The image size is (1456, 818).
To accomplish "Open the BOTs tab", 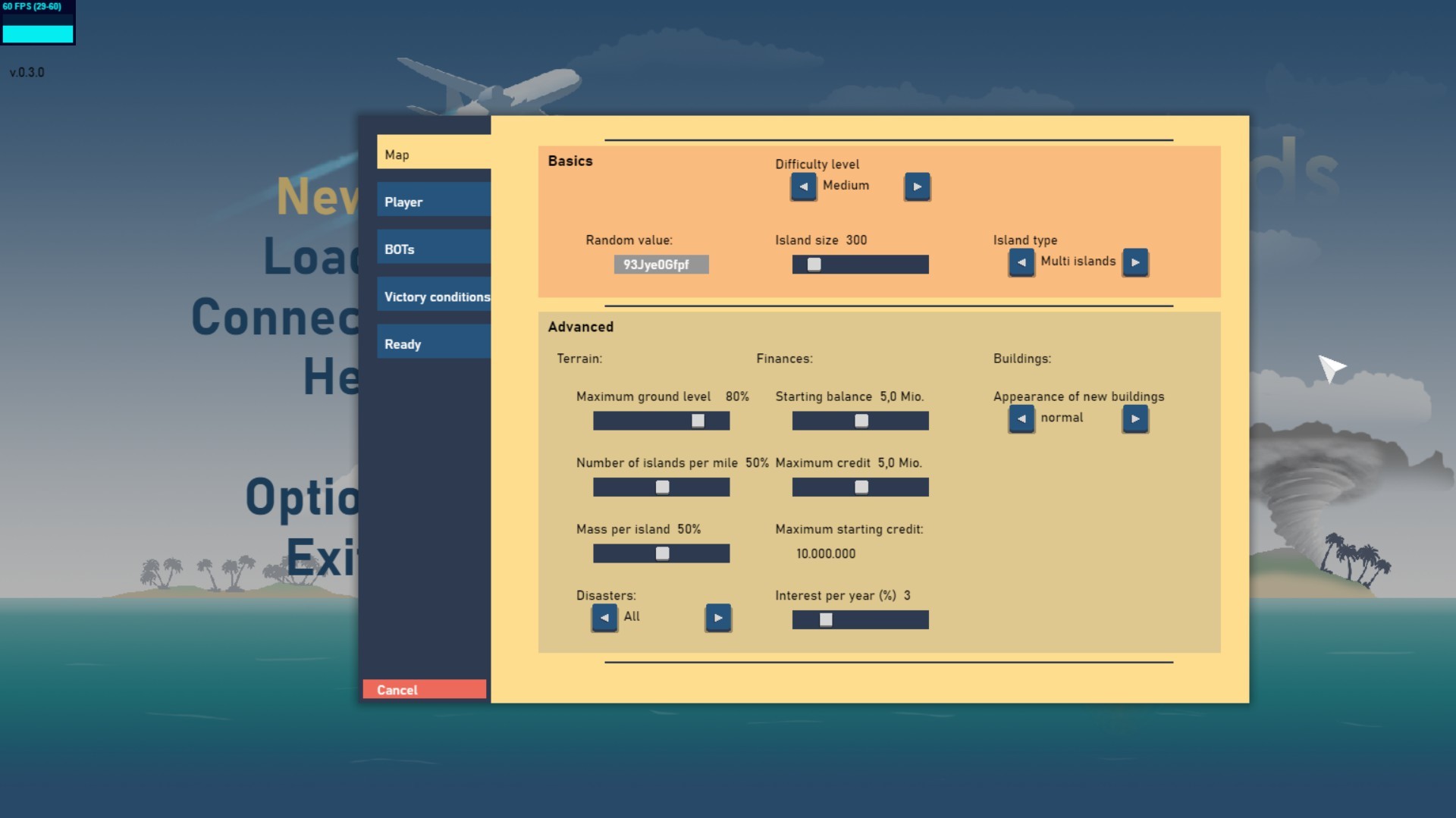I will point(433,249).
